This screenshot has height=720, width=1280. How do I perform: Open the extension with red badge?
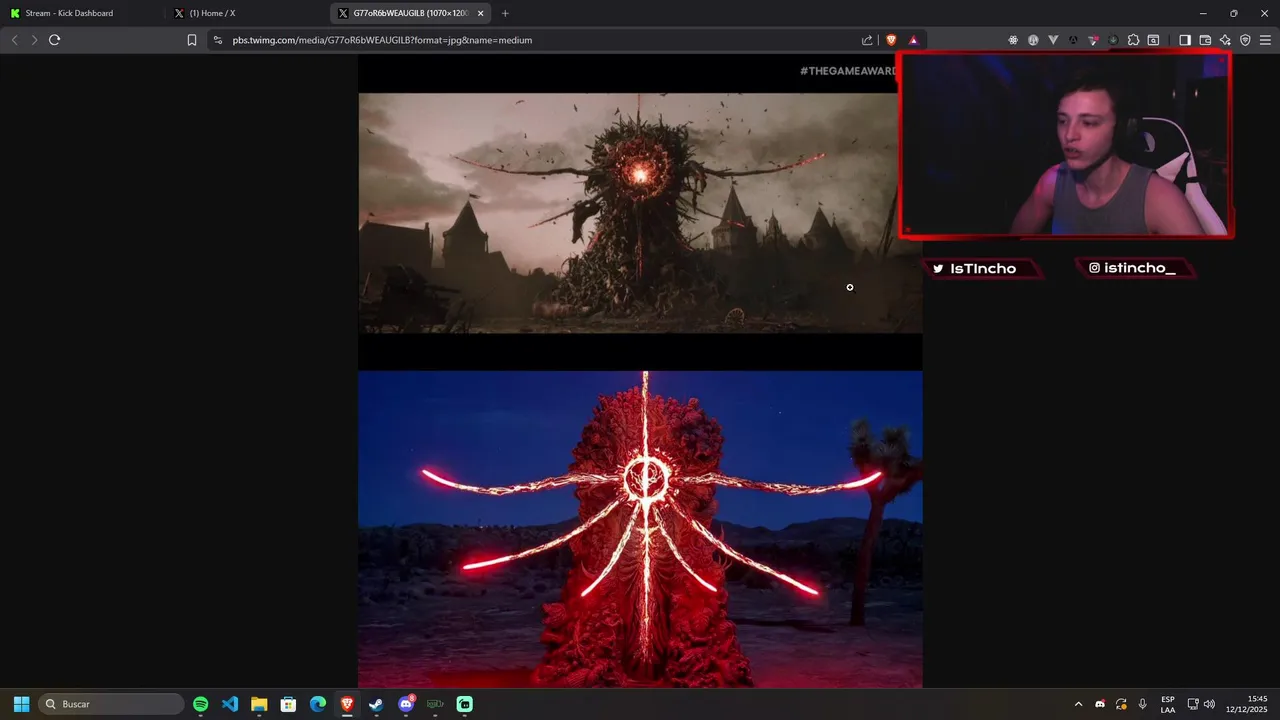[1093, 40]
